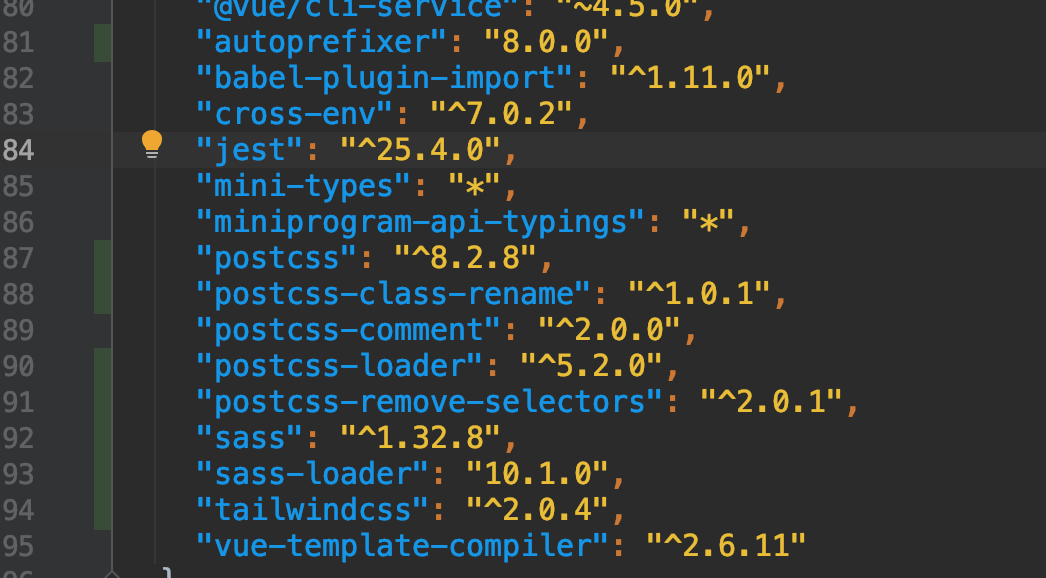
Task: Click the "^2.0.1" version value
Action: [772, 402]
